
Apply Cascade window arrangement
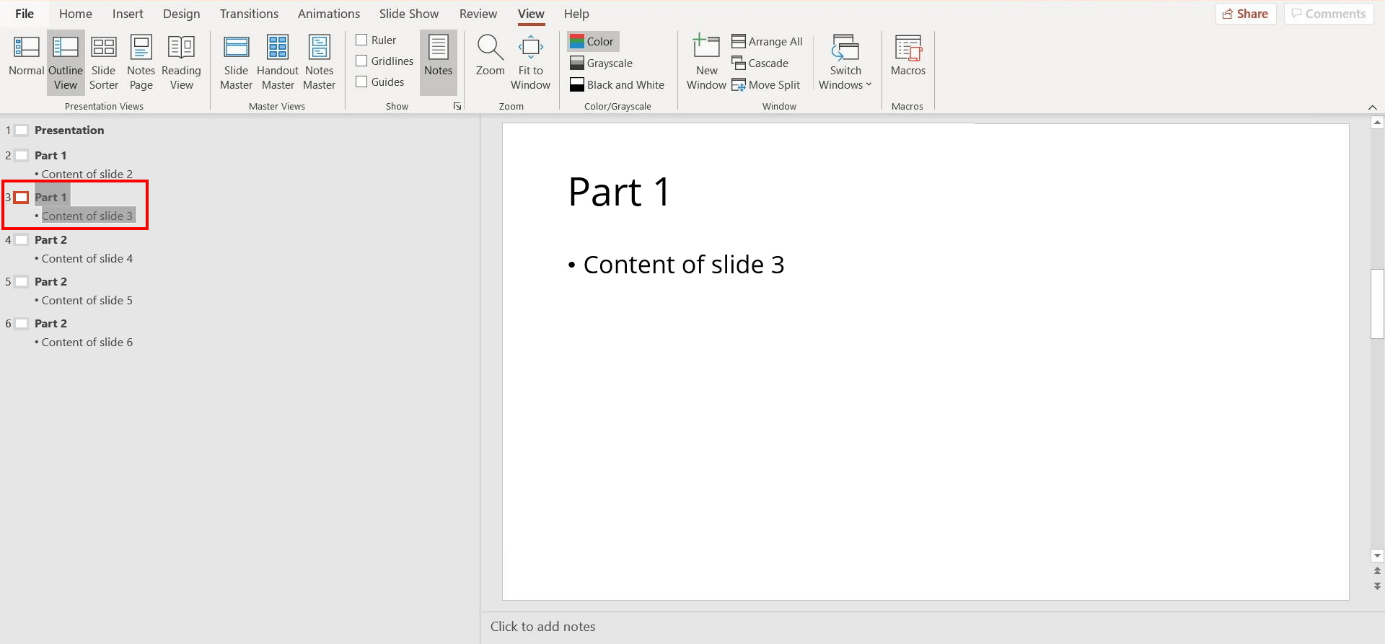pos(764,62)
